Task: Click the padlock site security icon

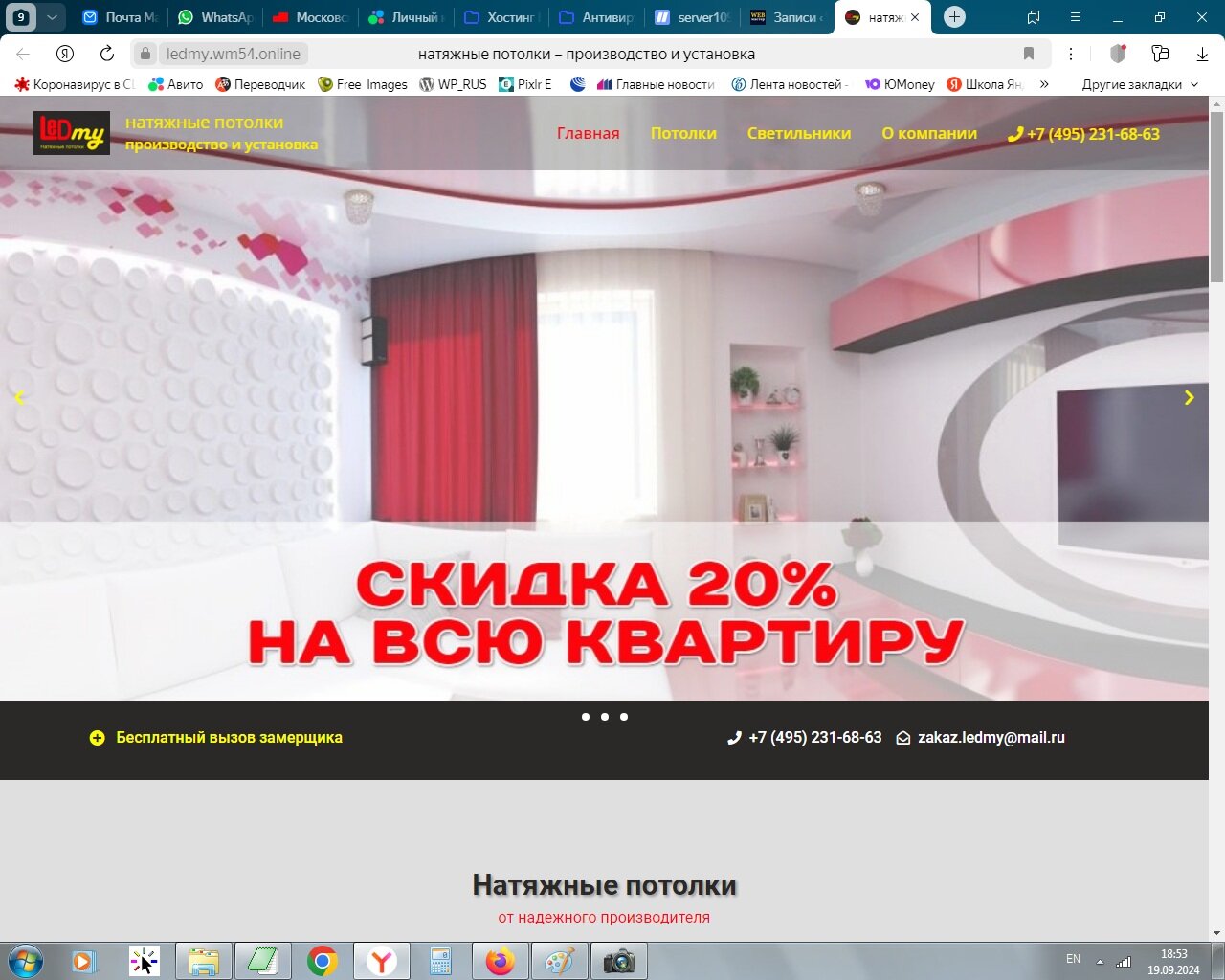Action: coord(145,54)
